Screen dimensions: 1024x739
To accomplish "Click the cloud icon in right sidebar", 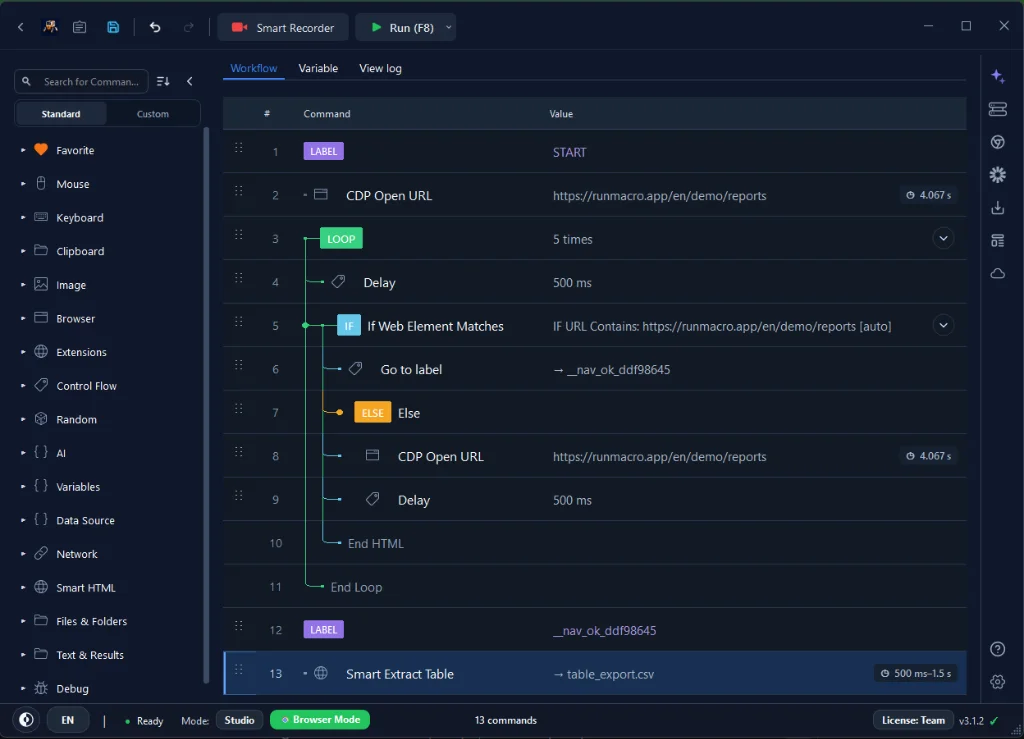I will (x=997, y=274).
